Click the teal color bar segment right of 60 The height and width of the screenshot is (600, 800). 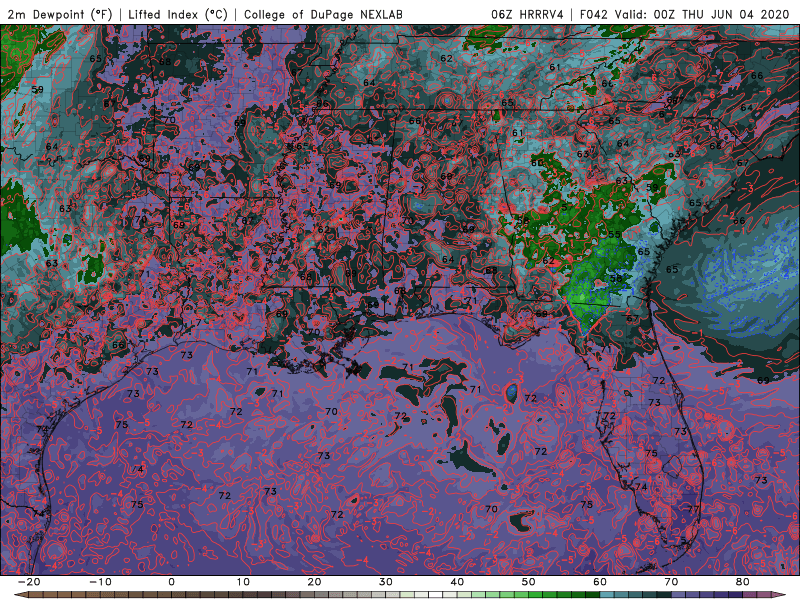(607, 595)
